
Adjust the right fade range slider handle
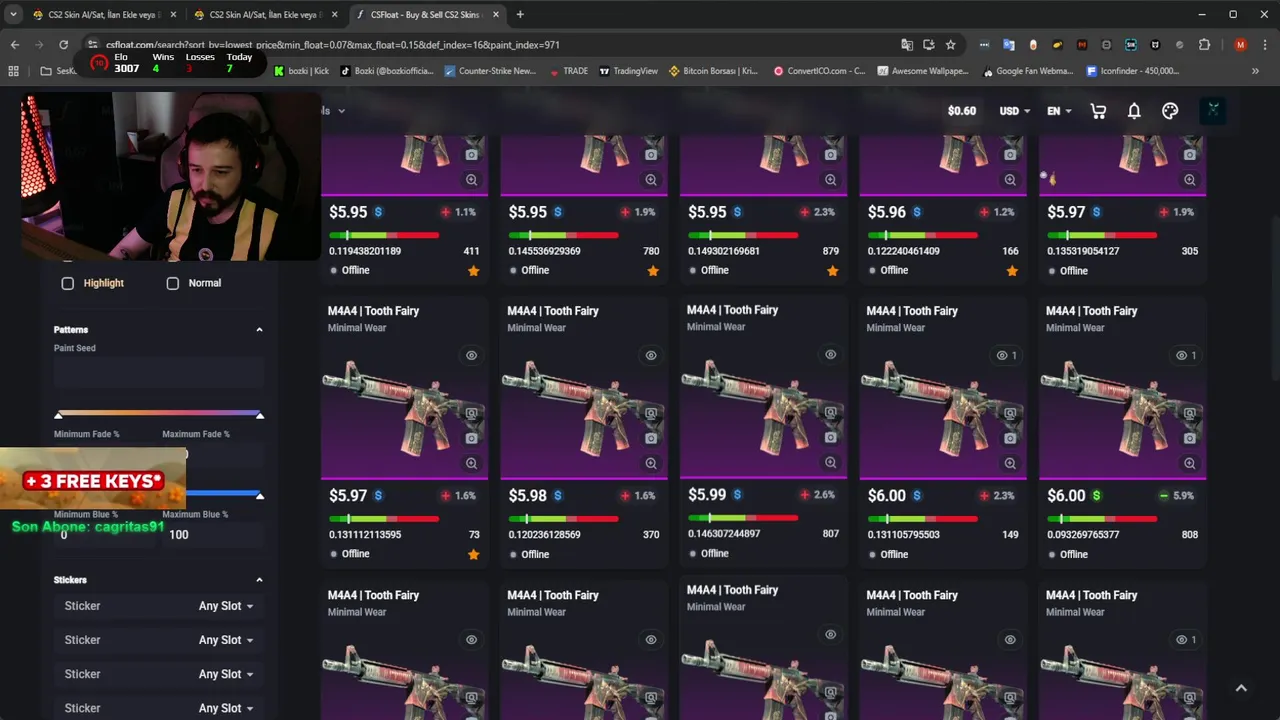(x=259, y=414)
